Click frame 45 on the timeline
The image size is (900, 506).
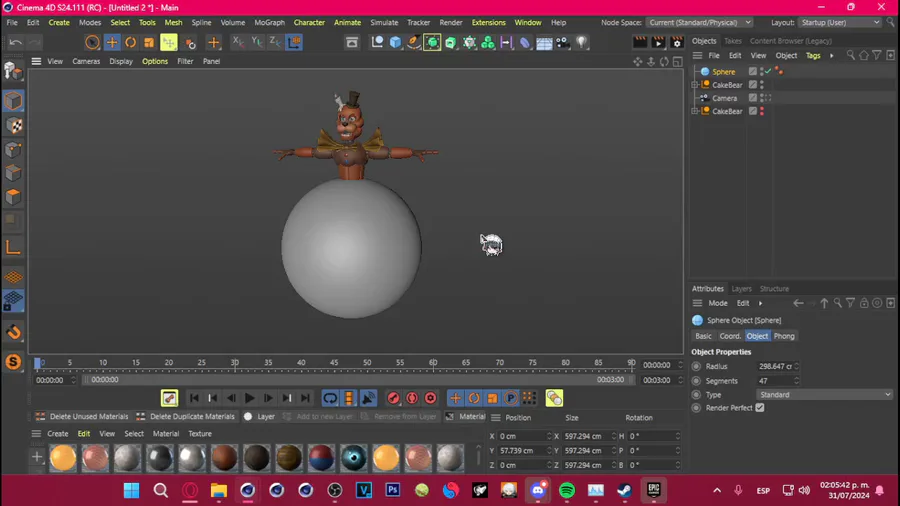334,363
